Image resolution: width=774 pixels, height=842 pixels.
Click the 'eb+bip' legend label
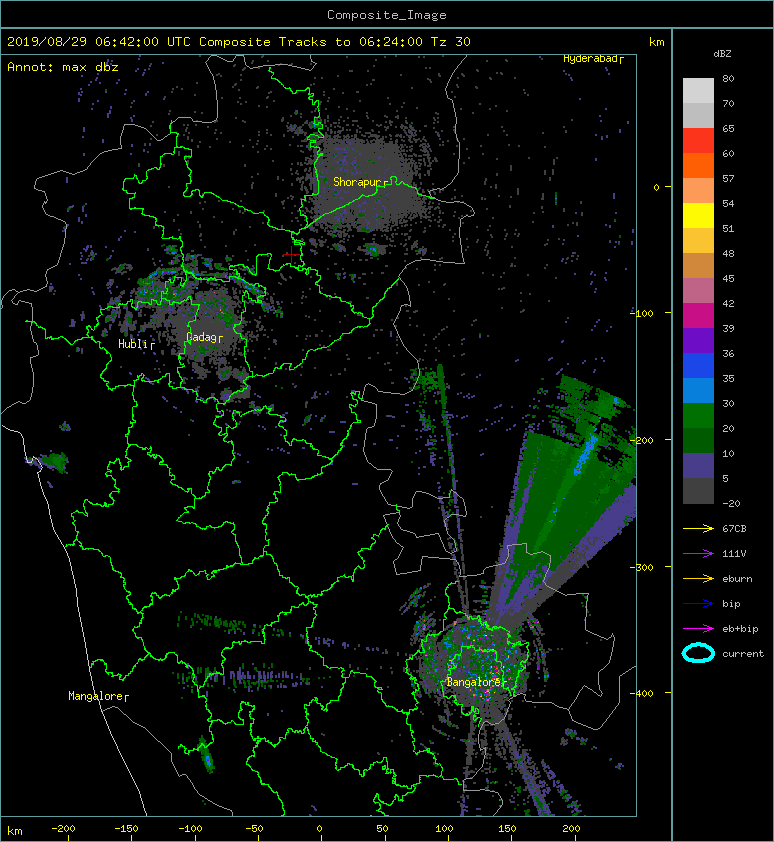[x=740, y=629]
